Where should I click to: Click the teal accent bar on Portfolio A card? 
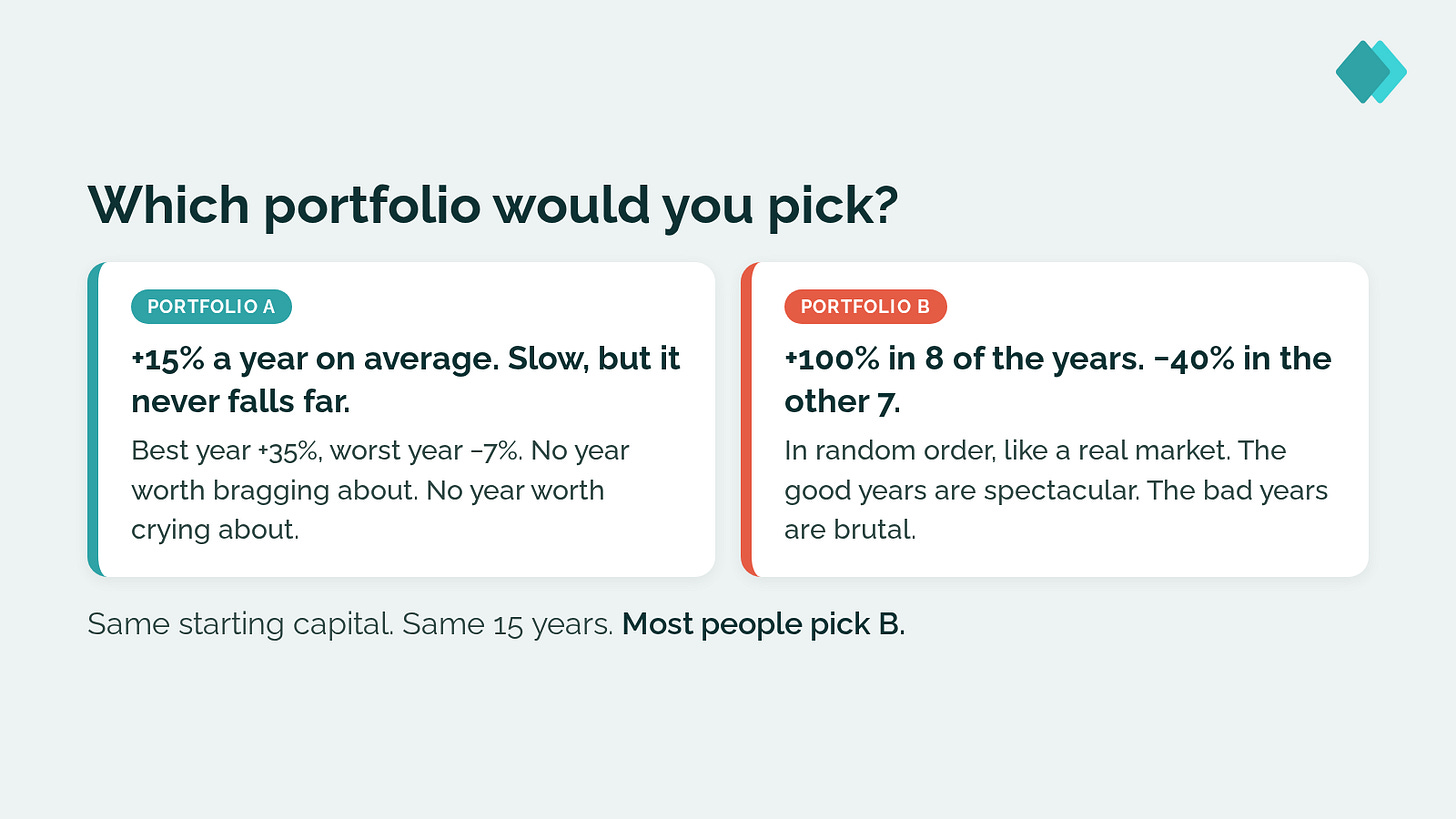93,419
